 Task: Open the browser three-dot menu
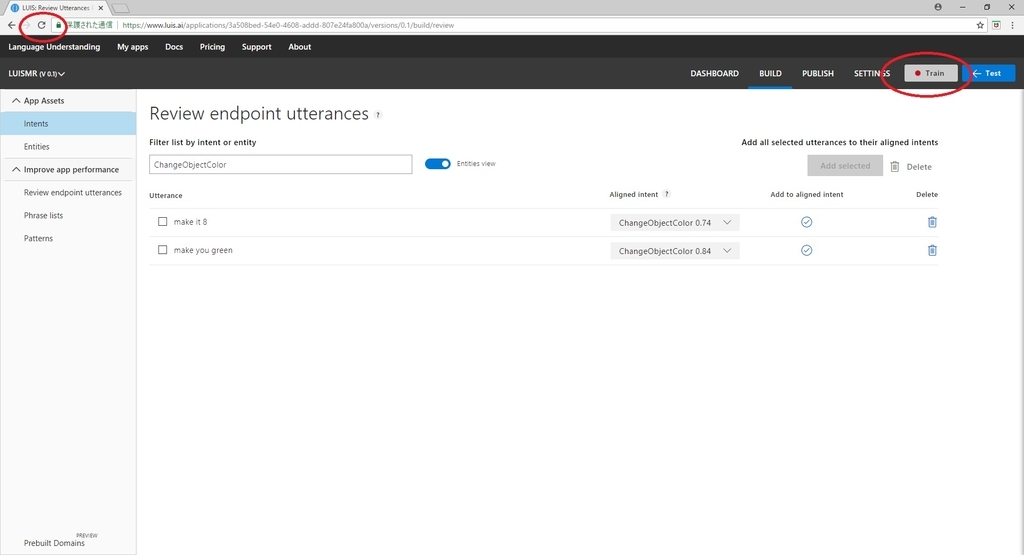pyautogui.click(x=1013, y=25)
